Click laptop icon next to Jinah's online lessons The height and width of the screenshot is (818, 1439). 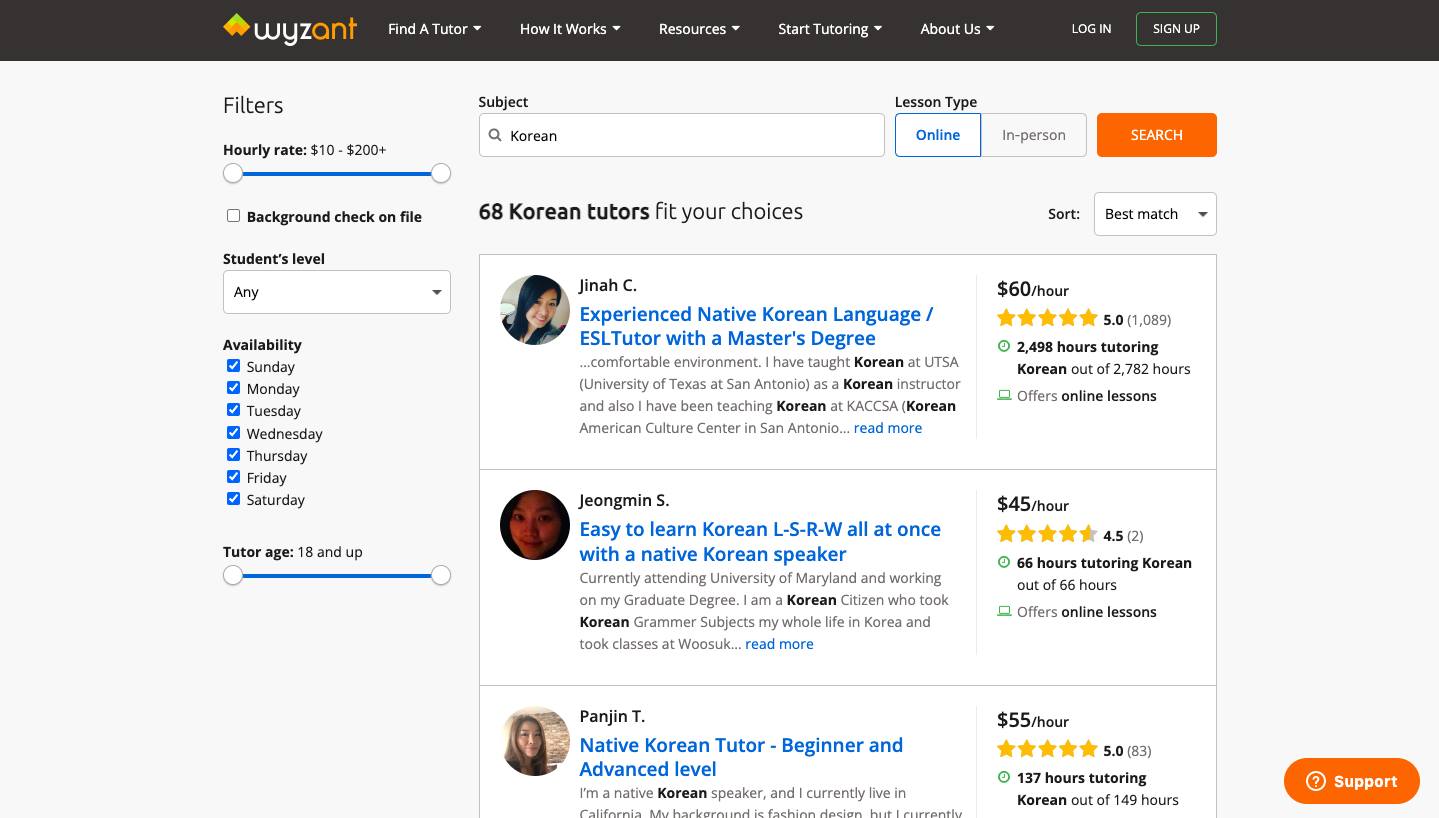pos(1004,396)
